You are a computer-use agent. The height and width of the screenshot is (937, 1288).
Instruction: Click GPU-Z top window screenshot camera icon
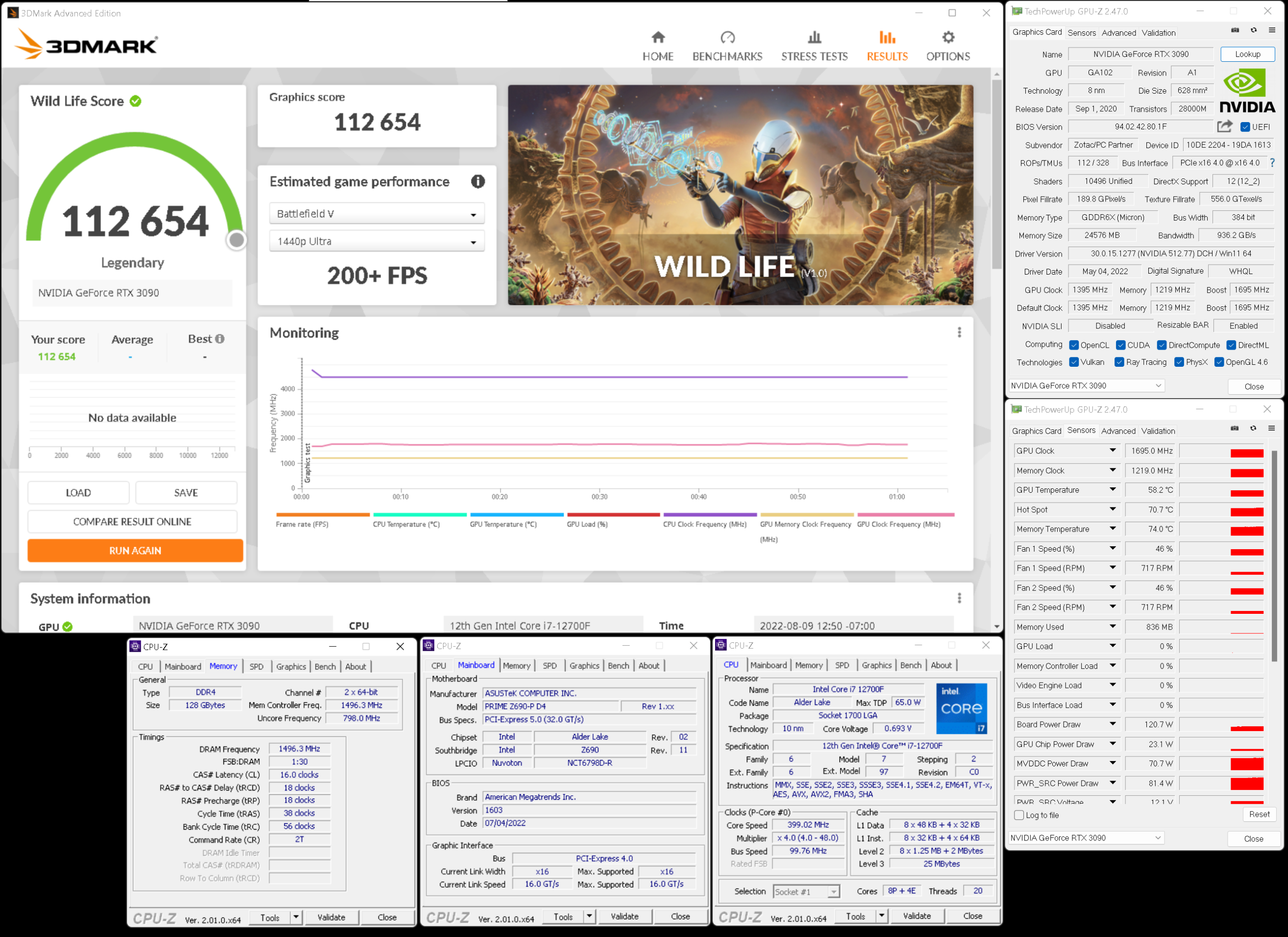point(1235,30)
